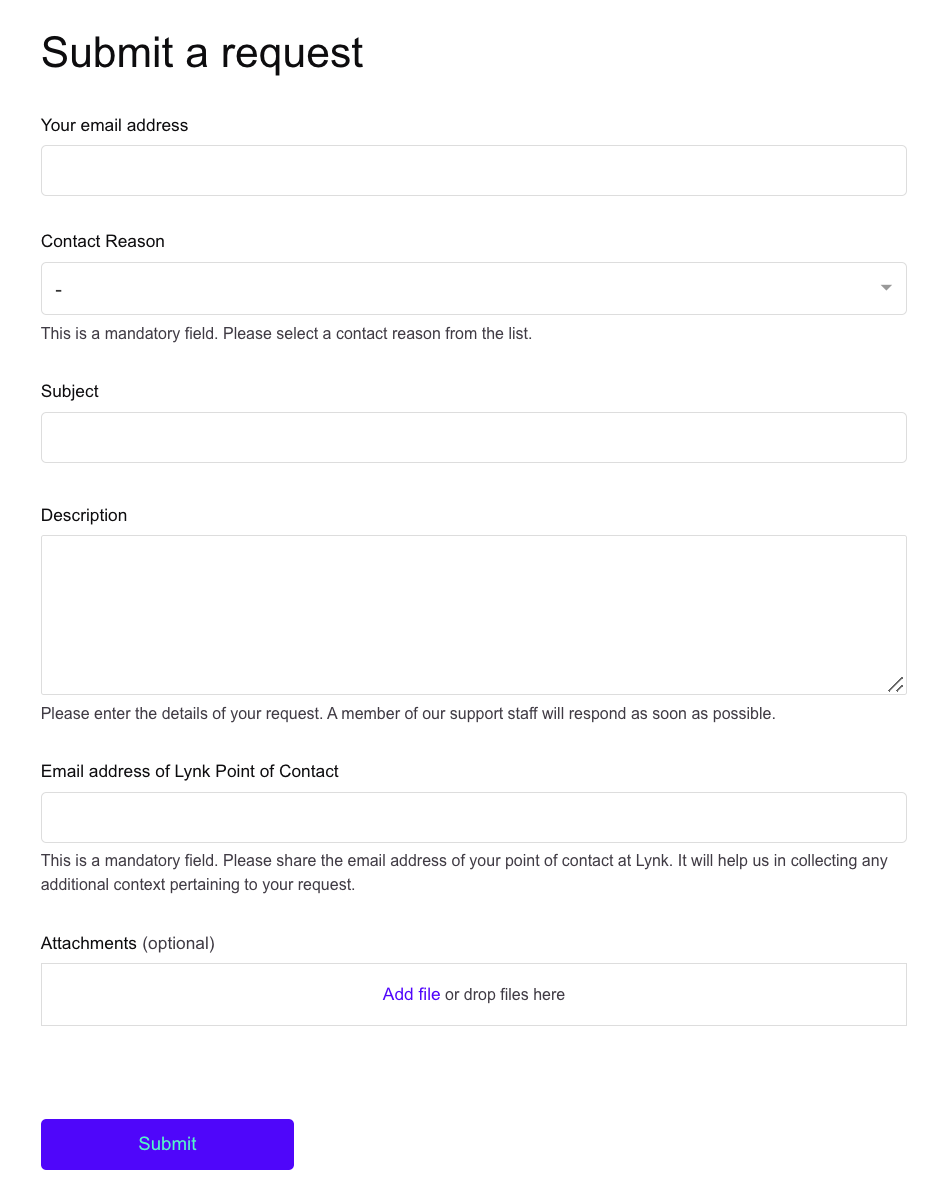Click the placeholder dash in Contact Reason
Viewport: 948px width, 1194px height.
coord(58,289)
